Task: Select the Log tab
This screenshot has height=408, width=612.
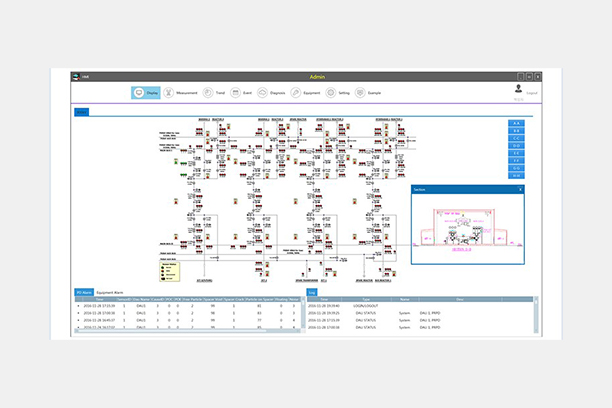Action: tap(311, 292)
